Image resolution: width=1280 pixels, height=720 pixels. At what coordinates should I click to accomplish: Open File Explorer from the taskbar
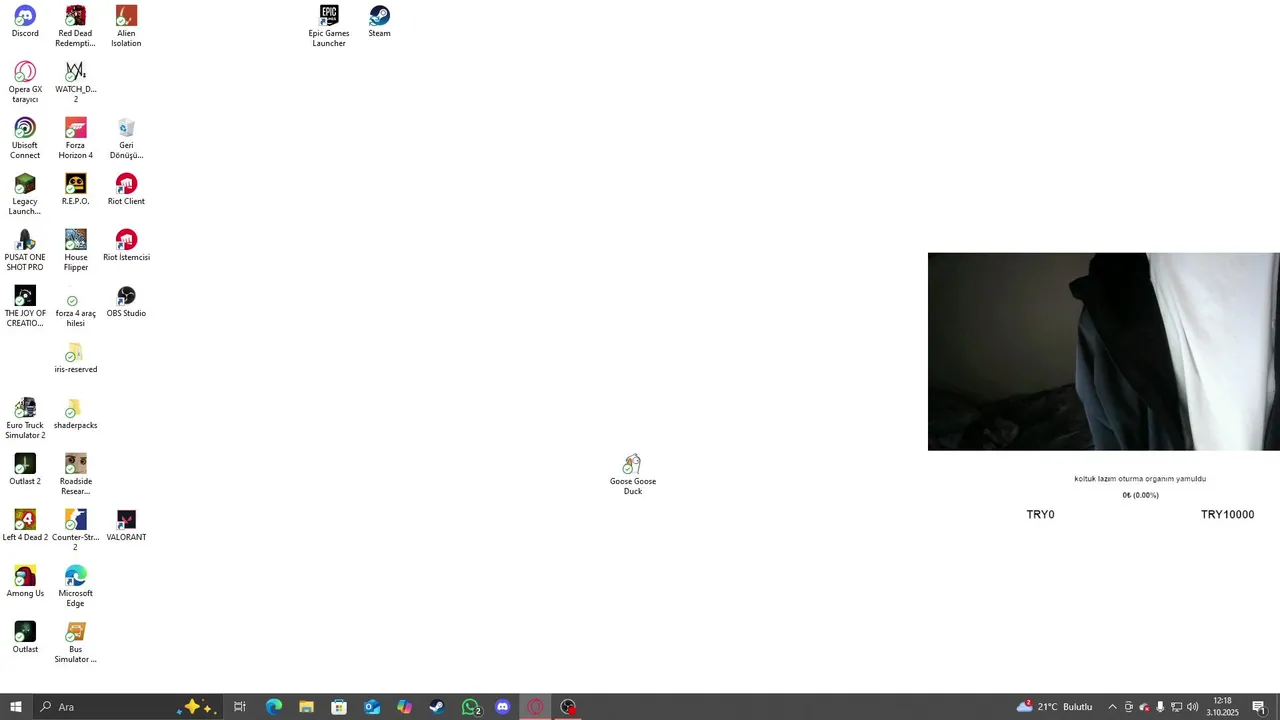(x=306, y=707)
